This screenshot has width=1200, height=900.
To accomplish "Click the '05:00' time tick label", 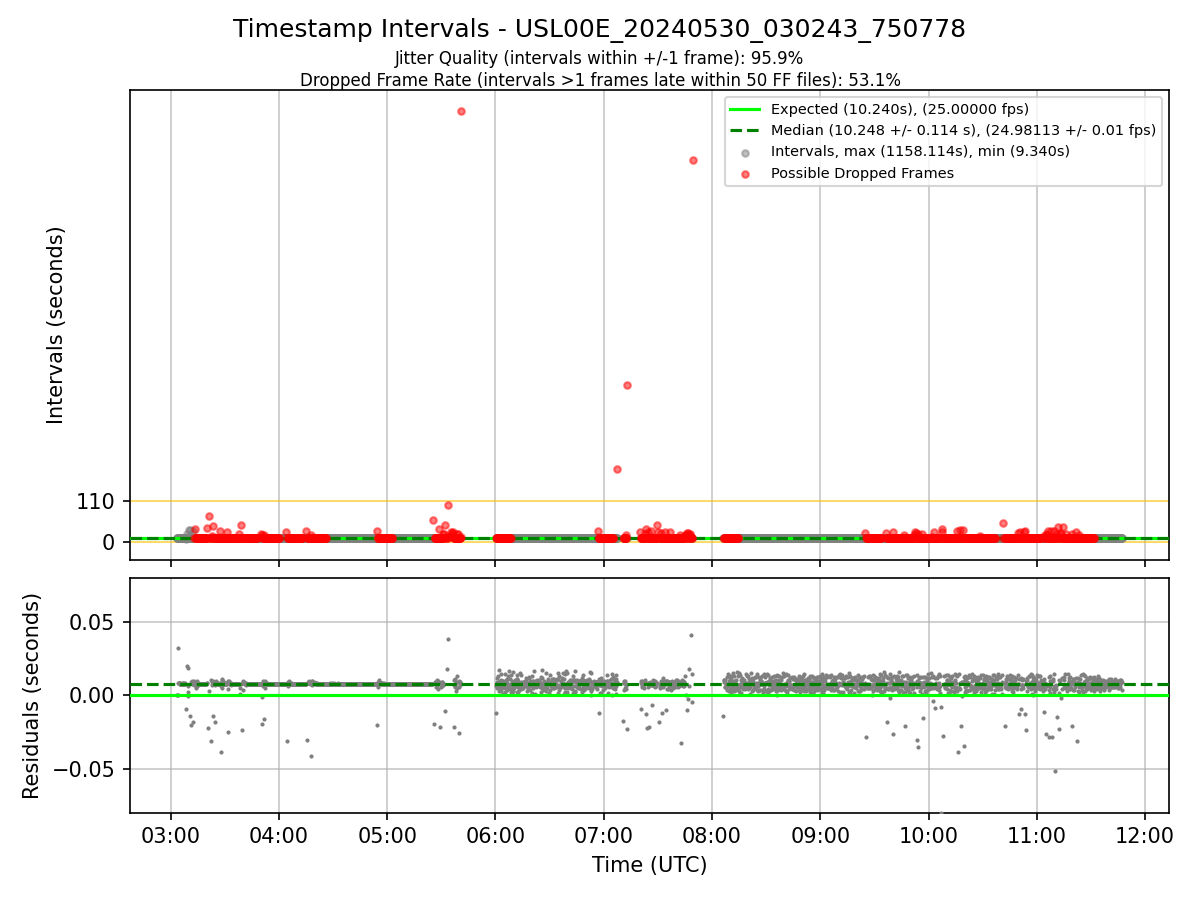I will pos(387,834).
